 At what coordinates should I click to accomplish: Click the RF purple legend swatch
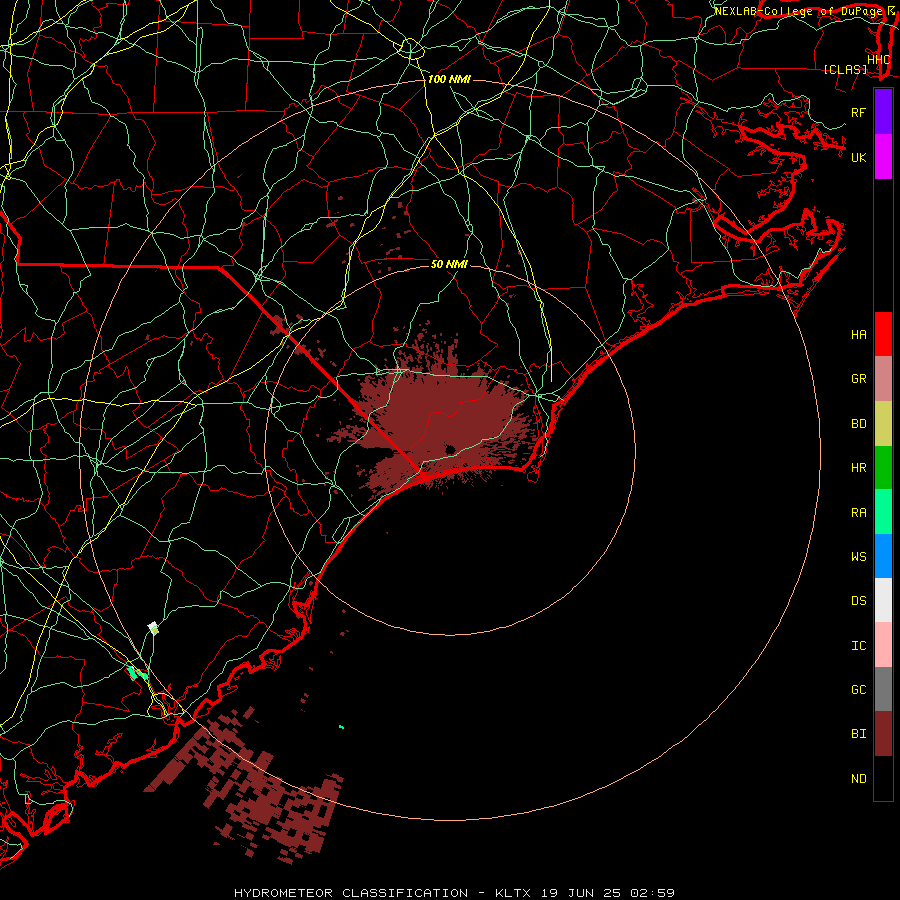(883, 112)
